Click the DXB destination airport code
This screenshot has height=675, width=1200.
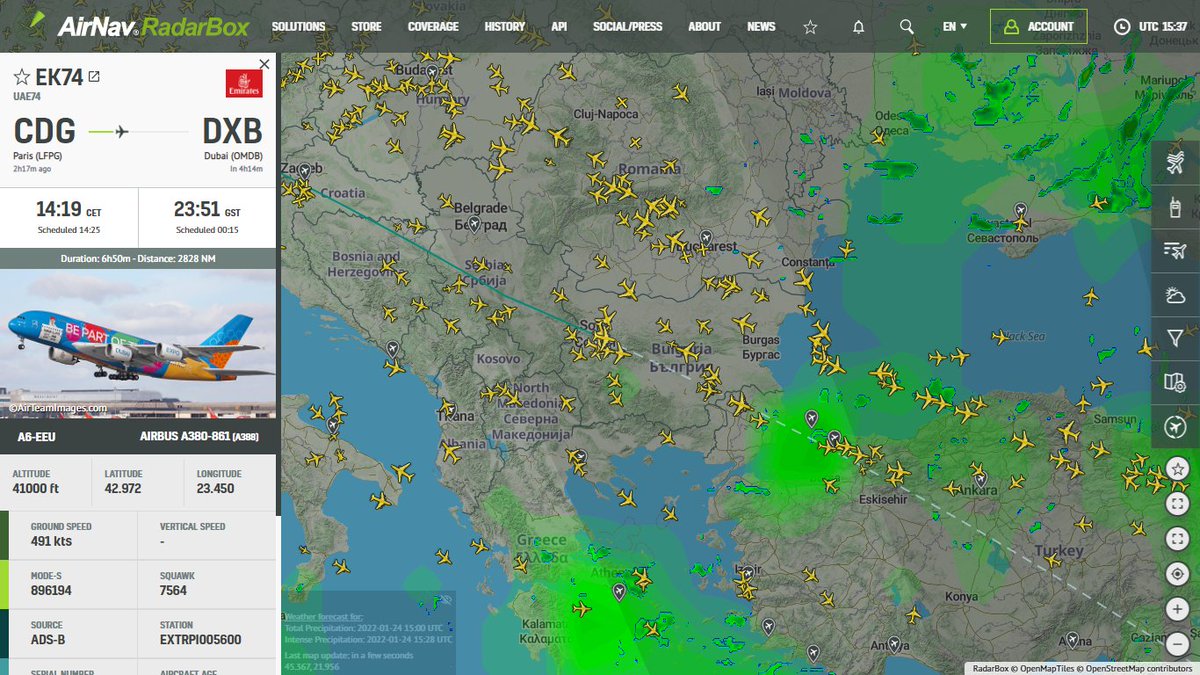point(232,131)
